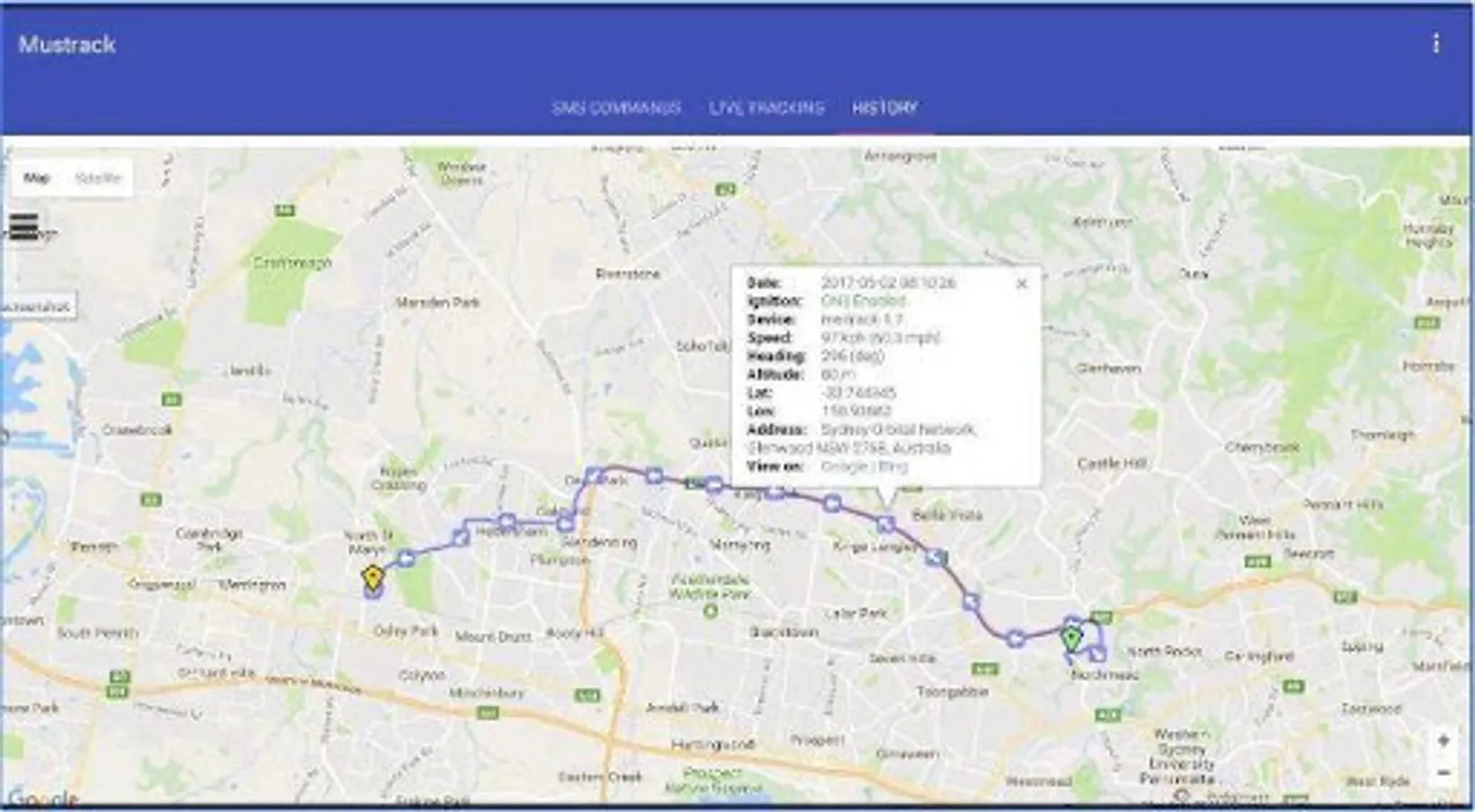This screenshot has height=812, width=1475.
Task: Click the Riverstone map label
Action: coord(628,273)
